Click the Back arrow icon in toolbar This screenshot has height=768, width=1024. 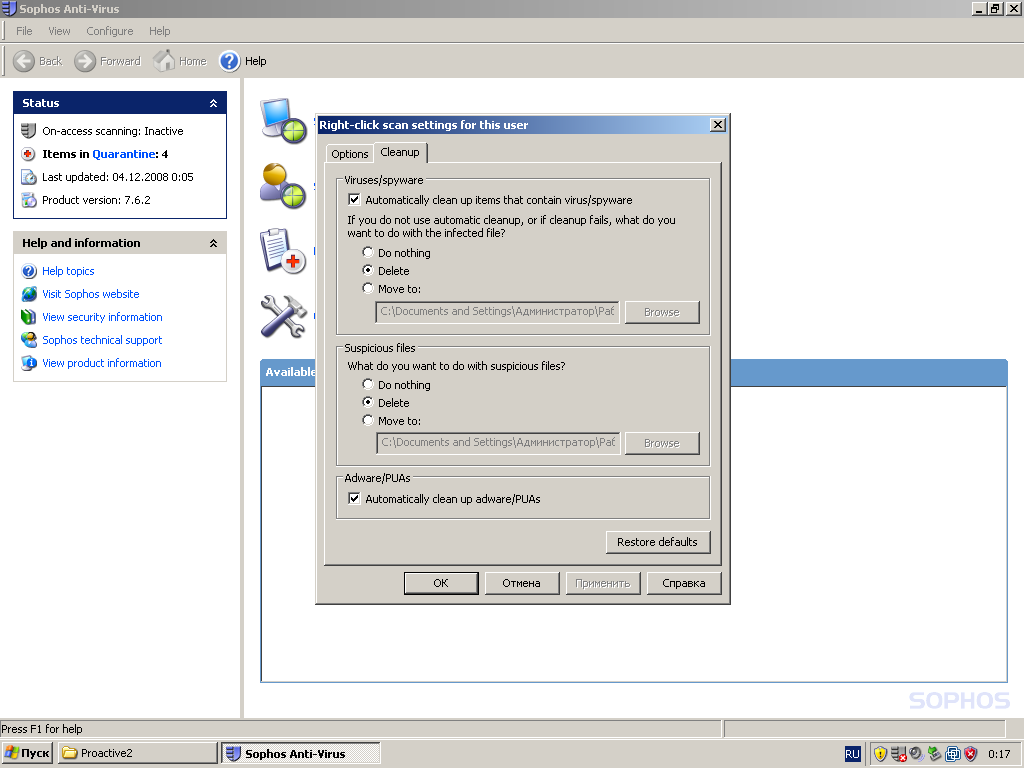[x=24, y=61]
